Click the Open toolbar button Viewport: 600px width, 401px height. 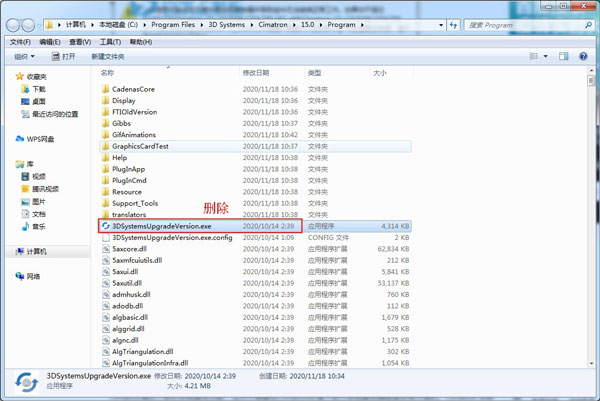(64, 57)
